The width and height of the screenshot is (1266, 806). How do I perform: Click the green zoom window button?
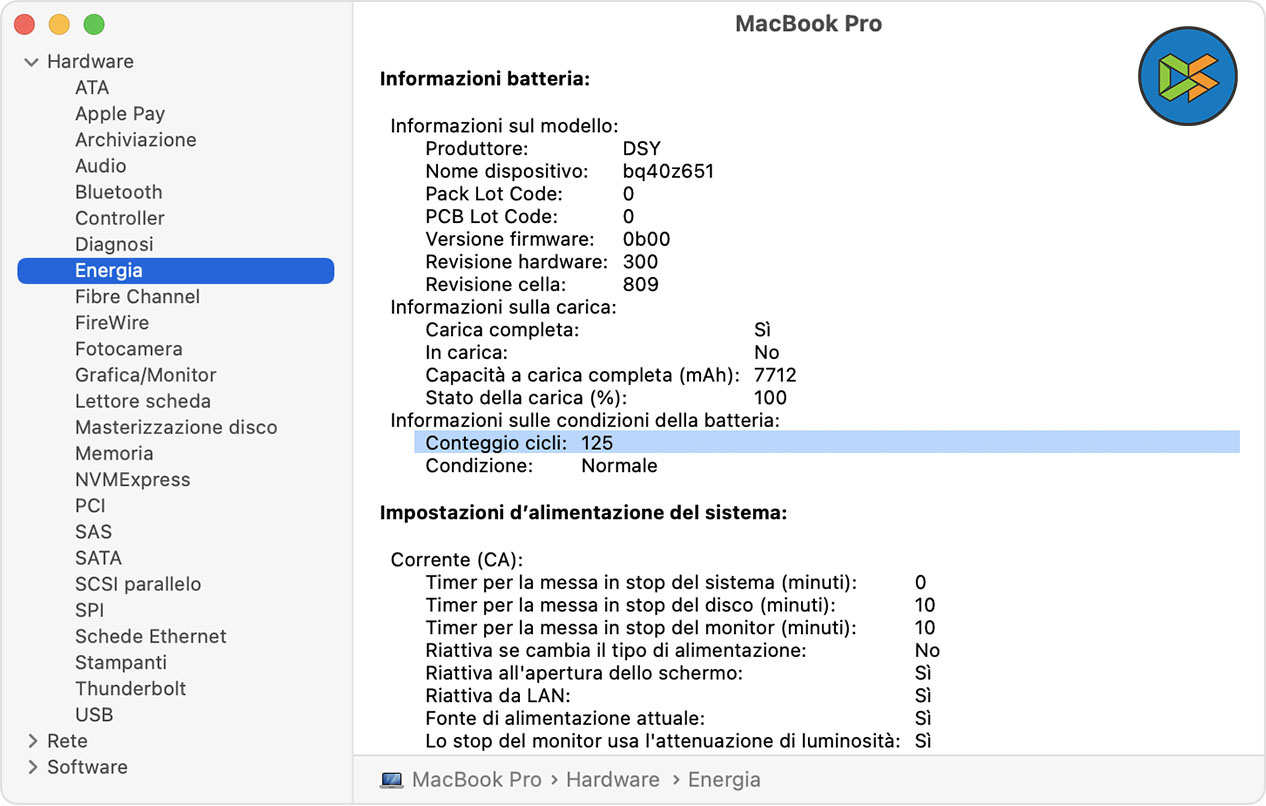click(94, 24)
